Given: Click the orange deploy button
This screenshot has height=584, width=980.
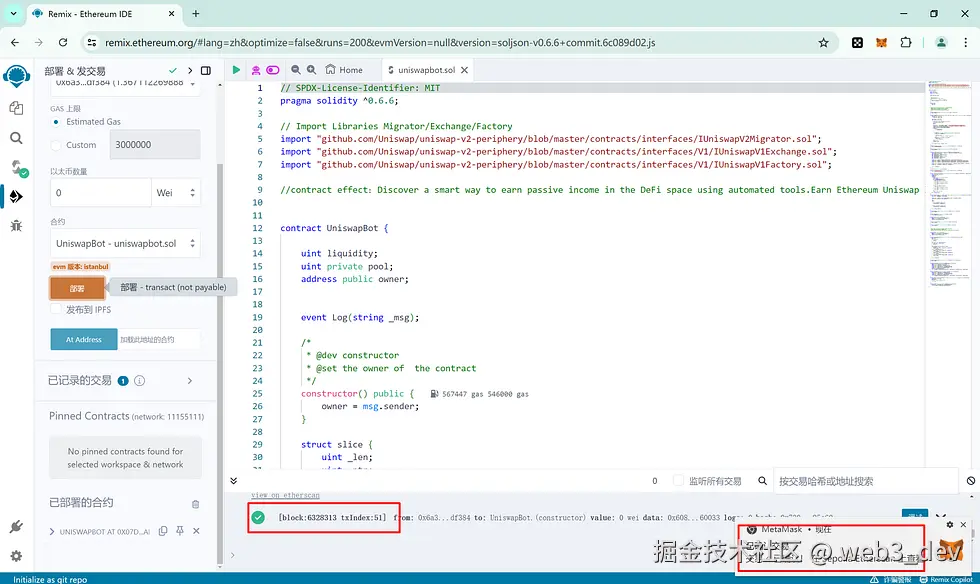Looking at the screenshot, I should [x=77, y=288].
